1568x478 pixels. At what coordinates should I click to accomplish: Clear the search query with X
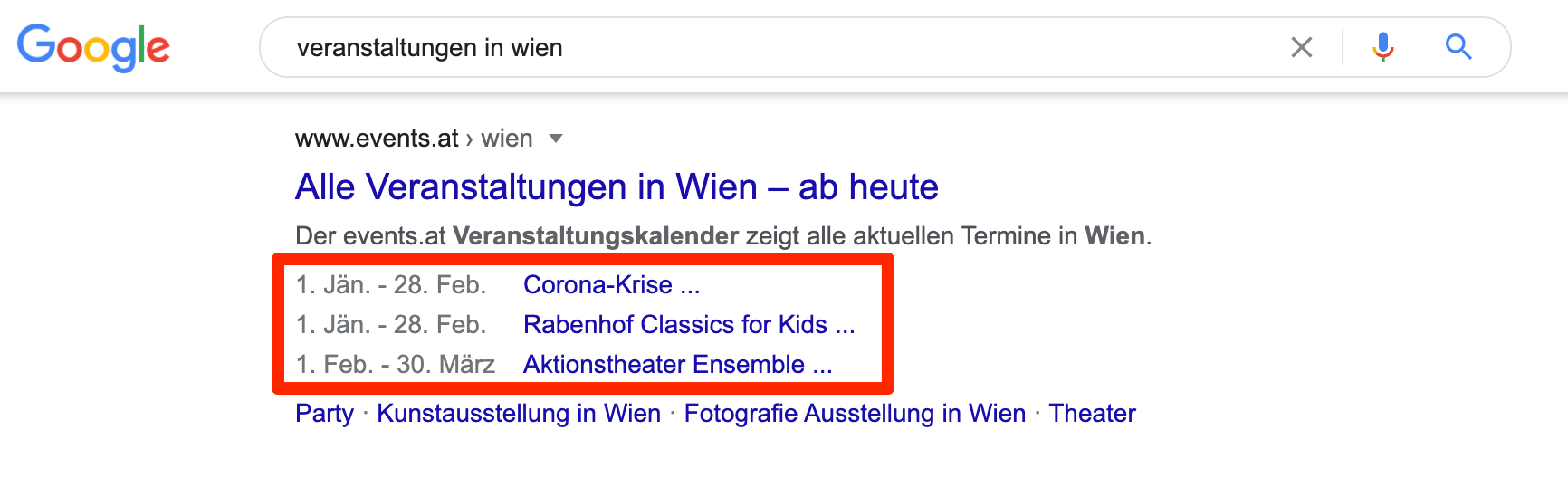click(1301, 47)
